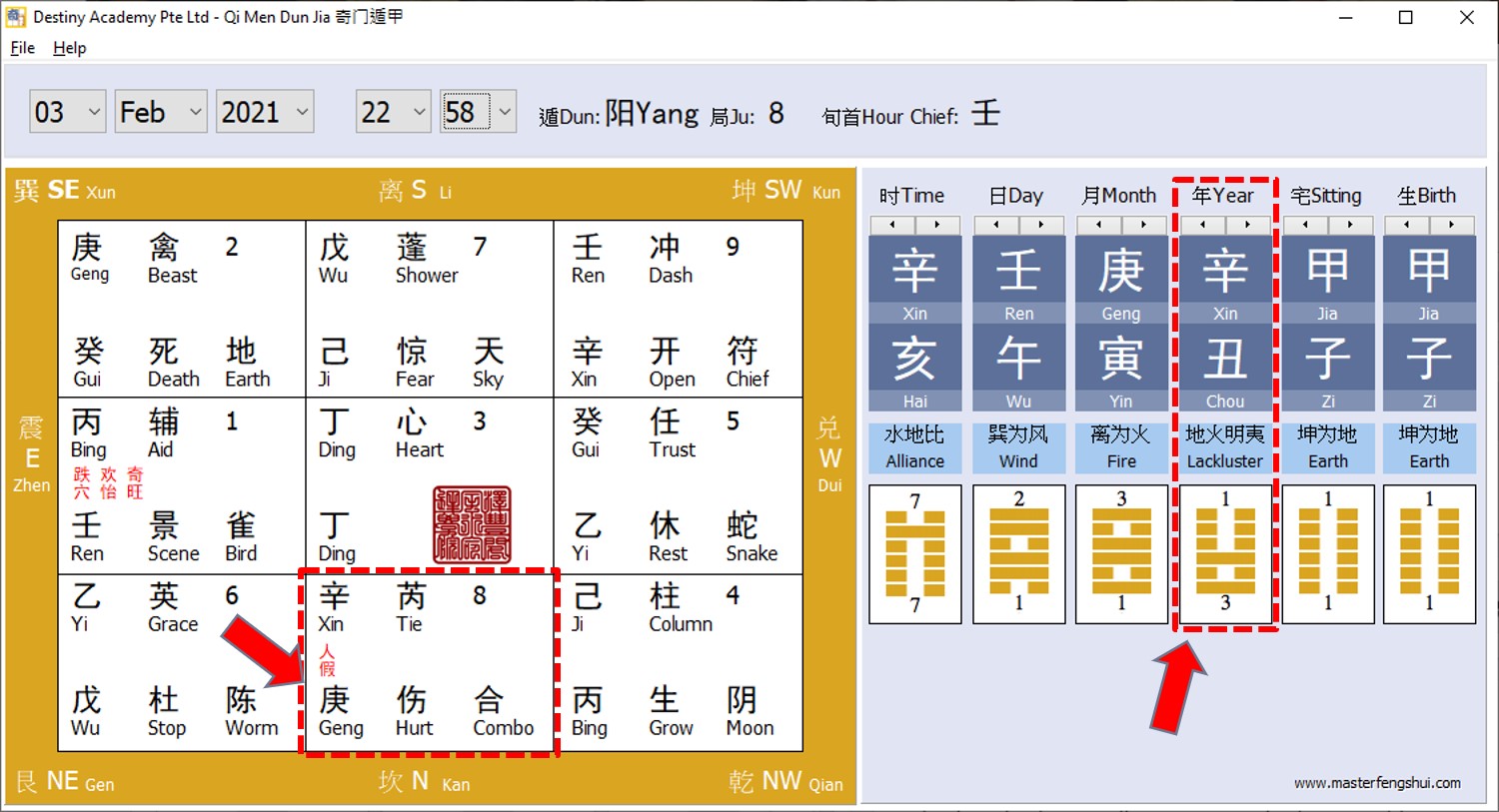Click the Xin stem tile in Time pillar
Viewport: 1499px width, 812px height.
click(915, 279)
